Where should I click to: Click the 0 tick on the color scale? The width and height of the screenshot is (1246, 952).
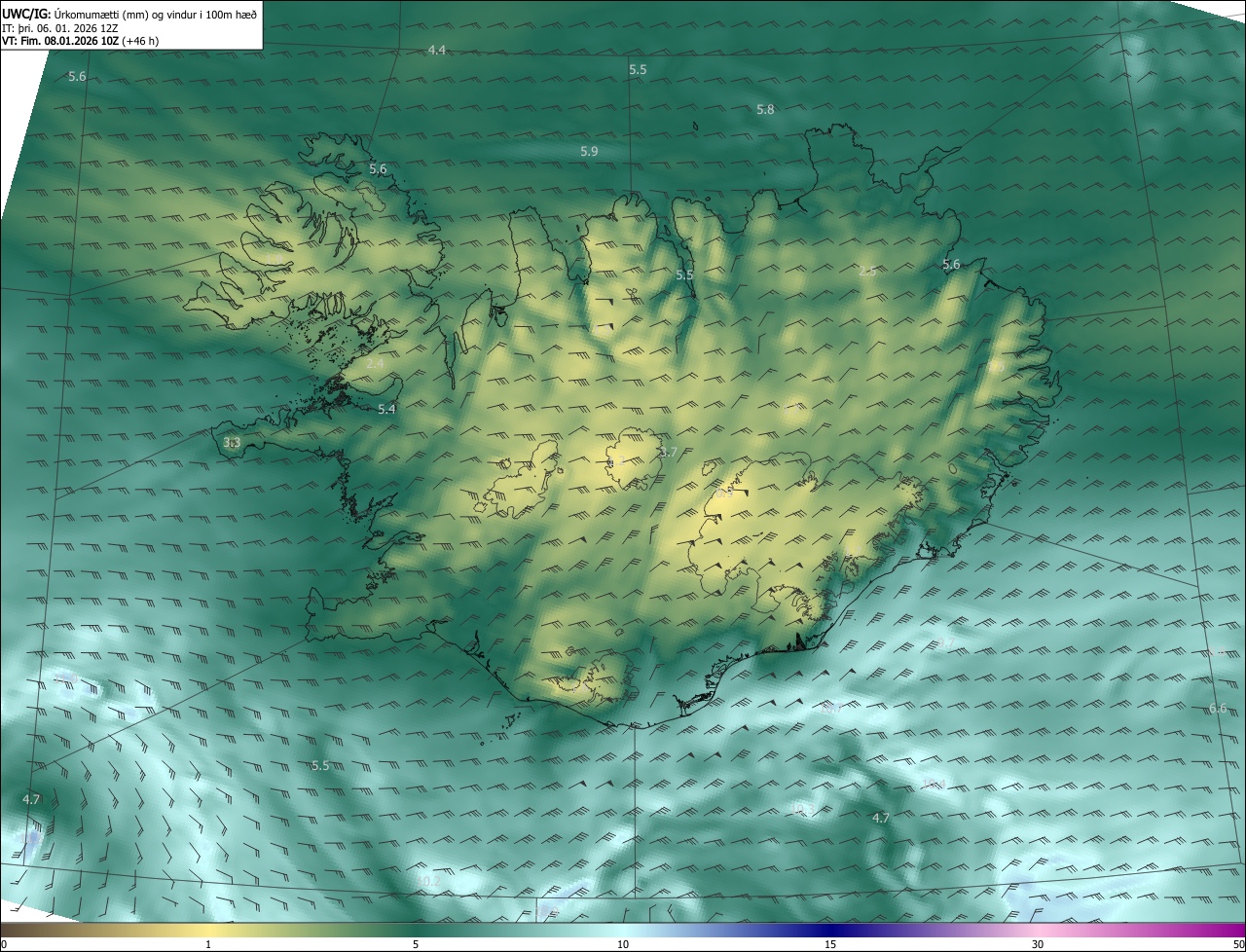click(4, 944)
